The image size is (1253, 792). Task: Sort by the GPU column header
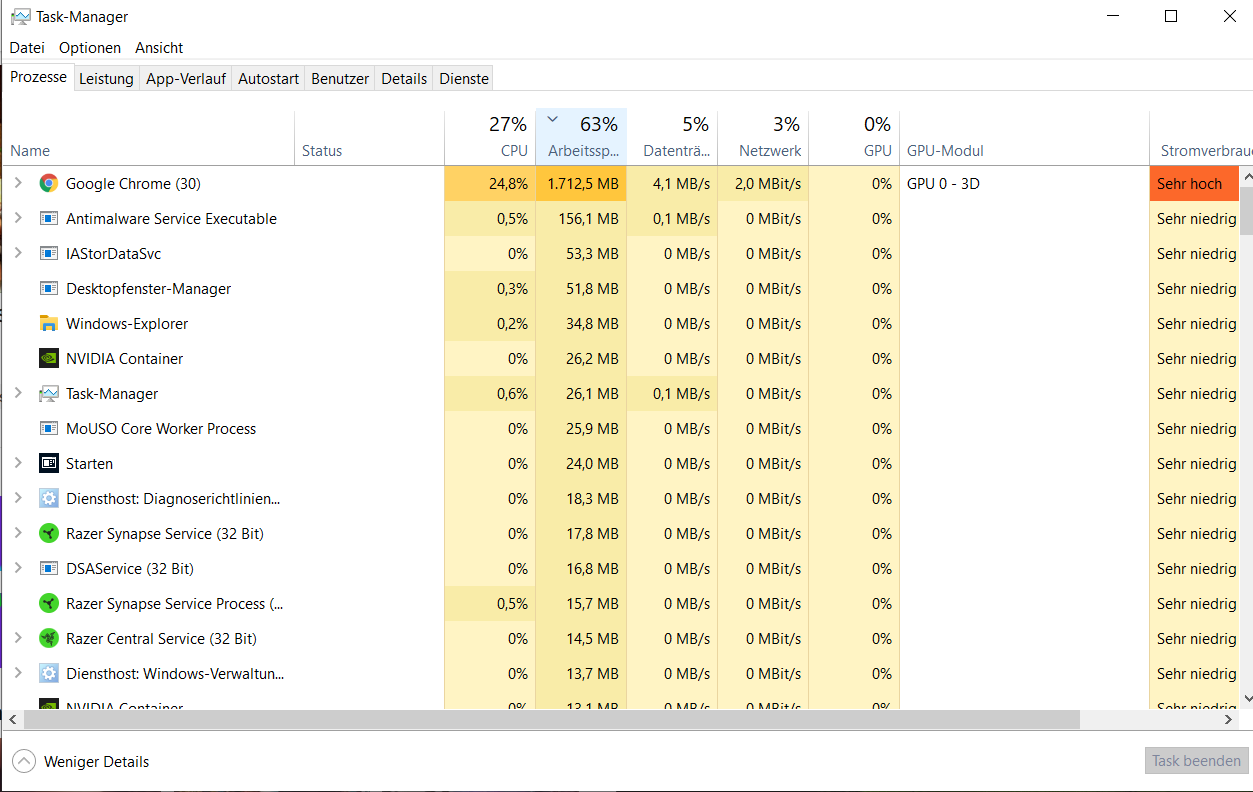(854, 137)
